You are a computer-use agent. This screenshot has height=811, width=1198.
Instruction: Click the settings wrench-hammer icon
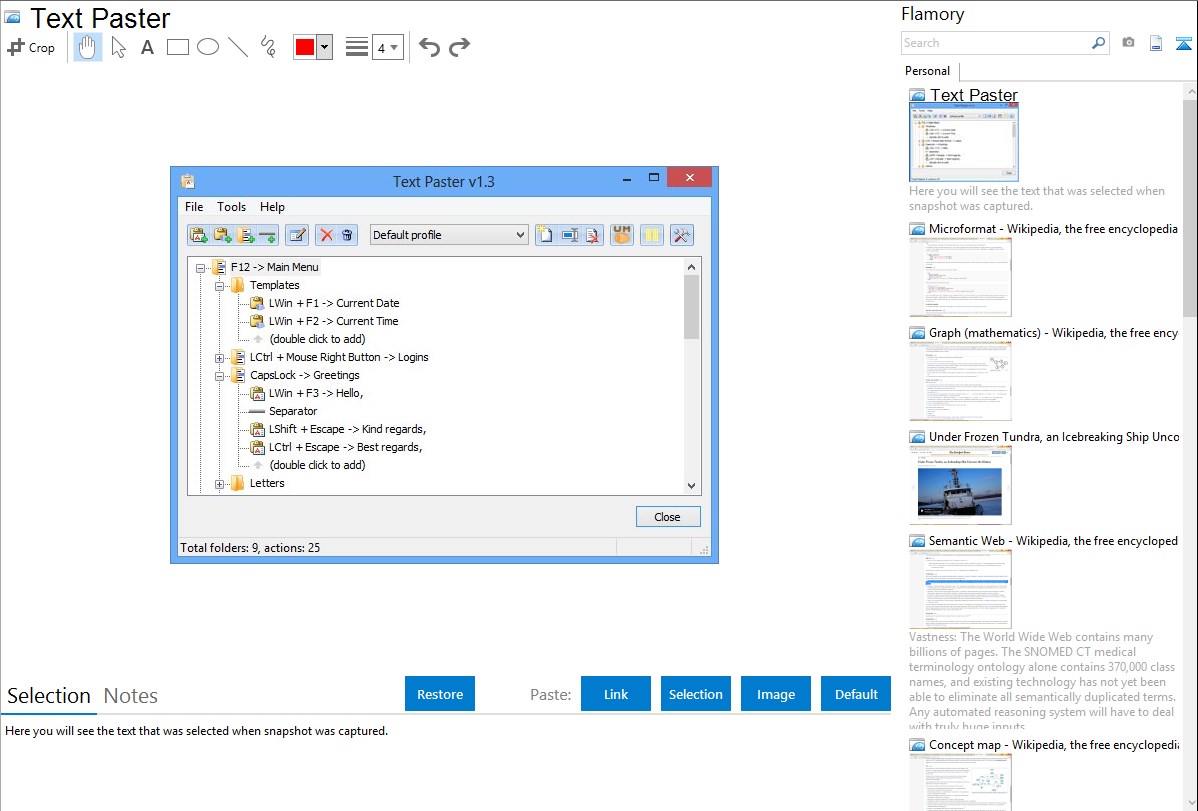click(682, 235)
